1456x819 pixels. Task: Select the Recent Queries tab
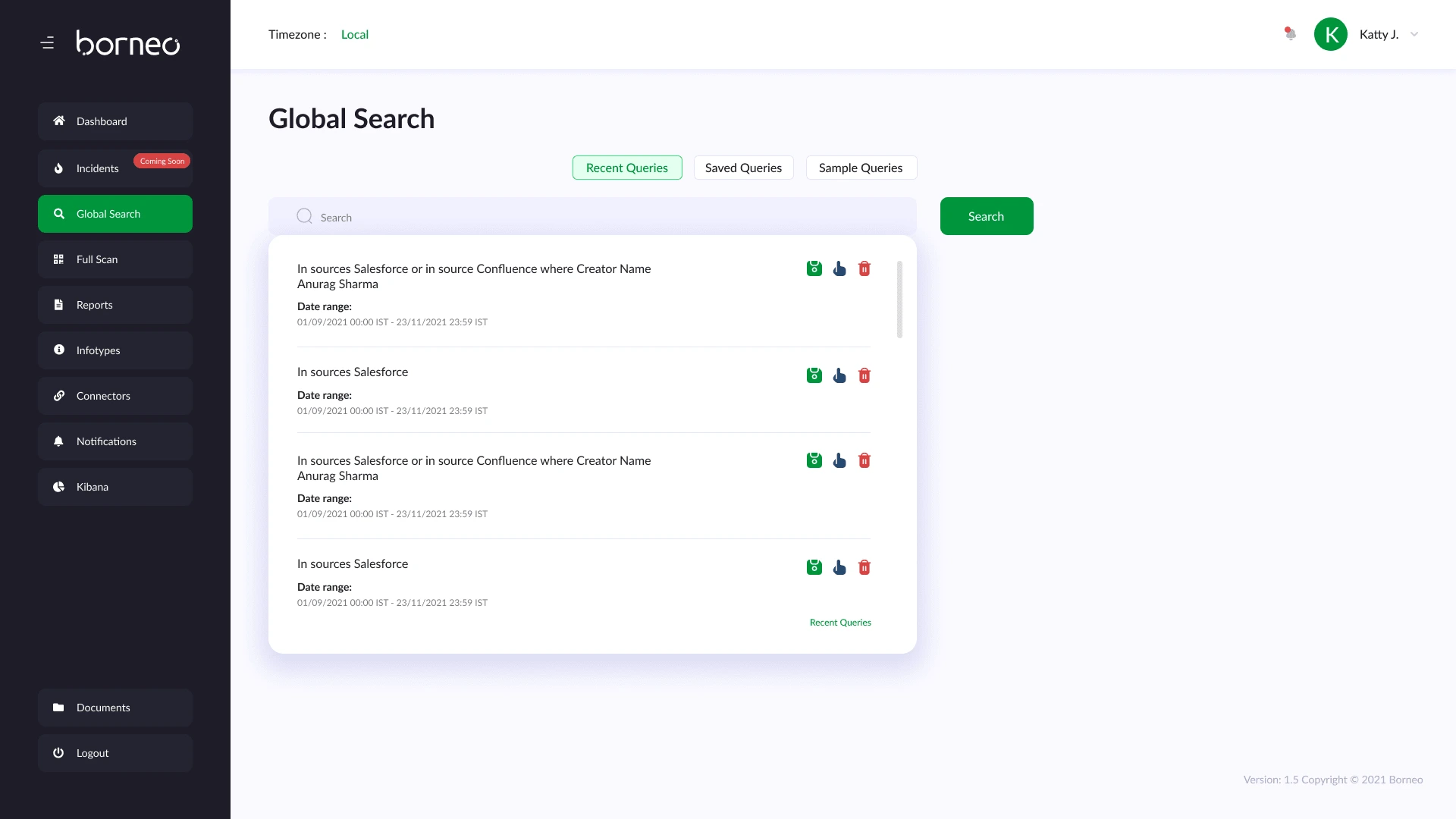click(626, 168)
